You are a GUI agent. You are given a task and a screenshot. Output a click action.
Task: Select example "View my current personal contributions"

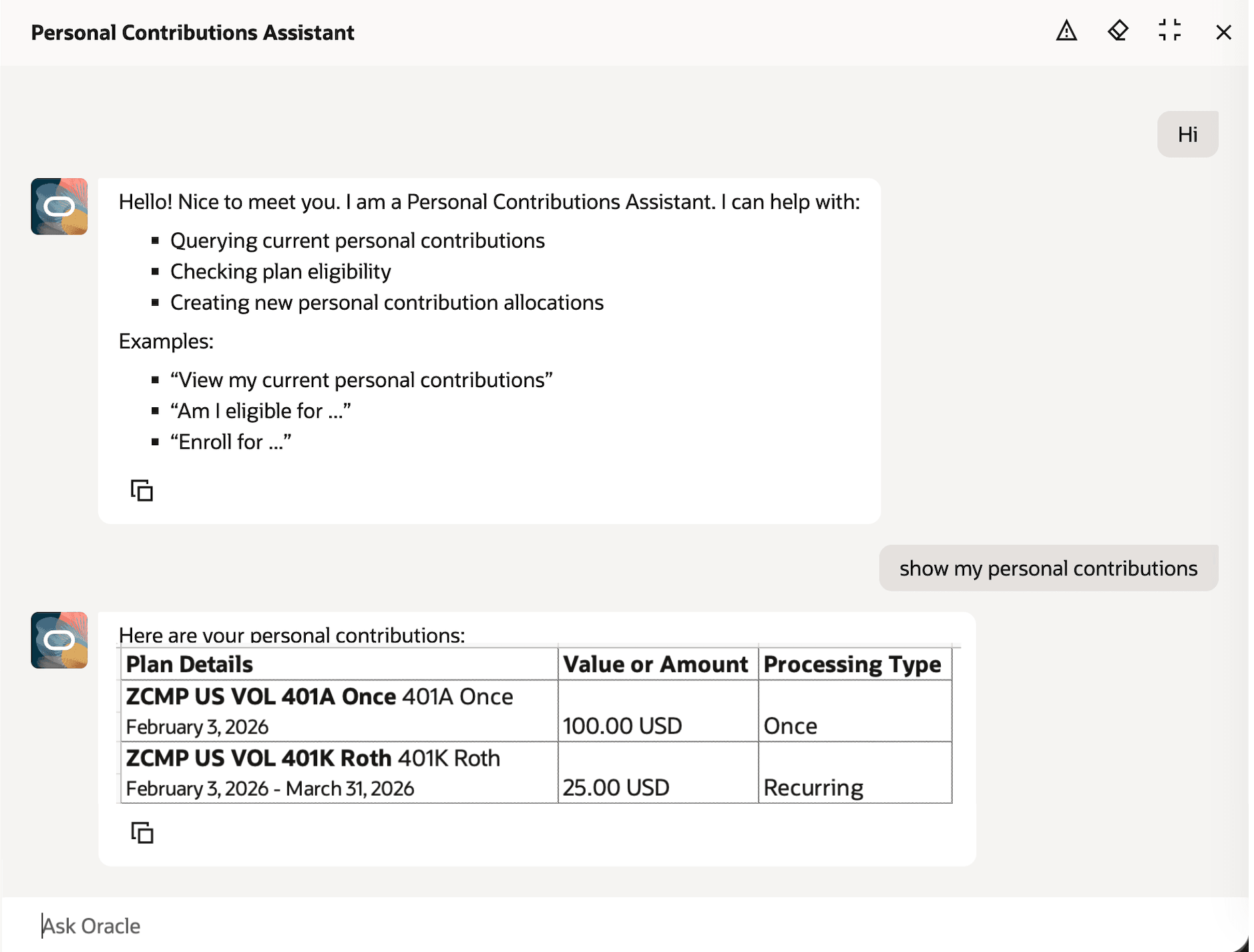(361, 379)
